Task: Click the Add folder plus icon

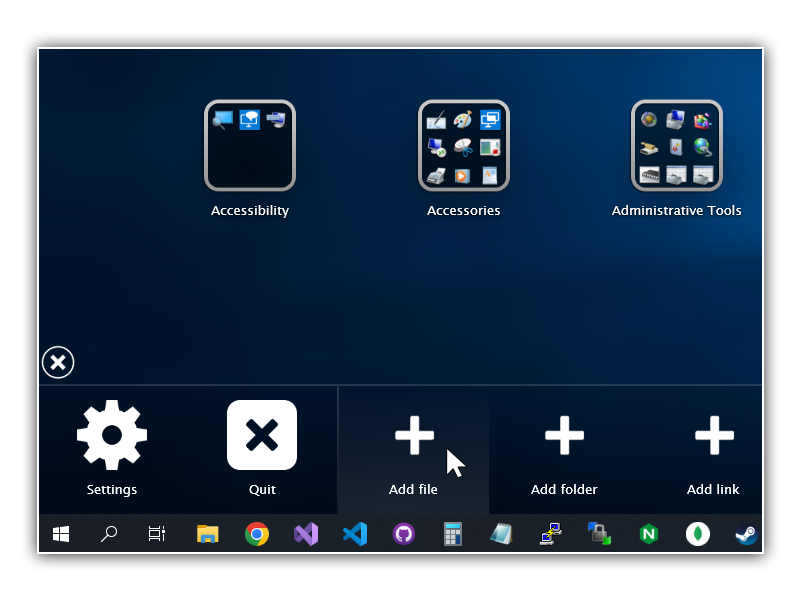Action: (564, 435)
